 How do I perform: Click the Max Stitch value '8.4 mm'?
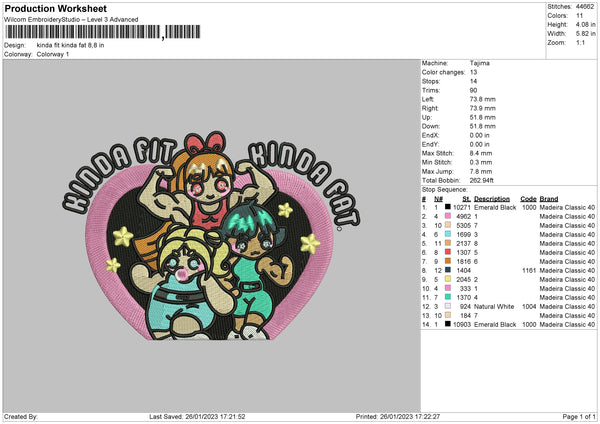pos(481,153)
